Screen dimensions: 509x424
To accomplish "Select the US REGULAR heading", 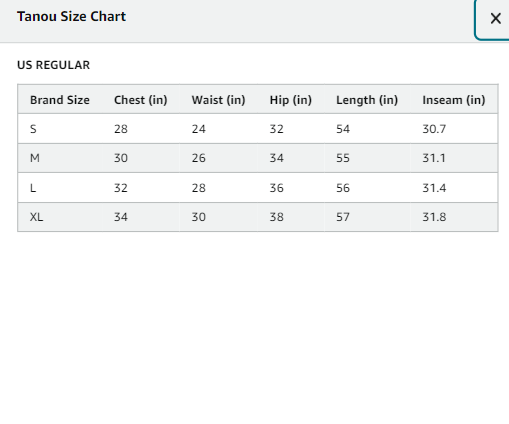I will (x=53, y=65).
